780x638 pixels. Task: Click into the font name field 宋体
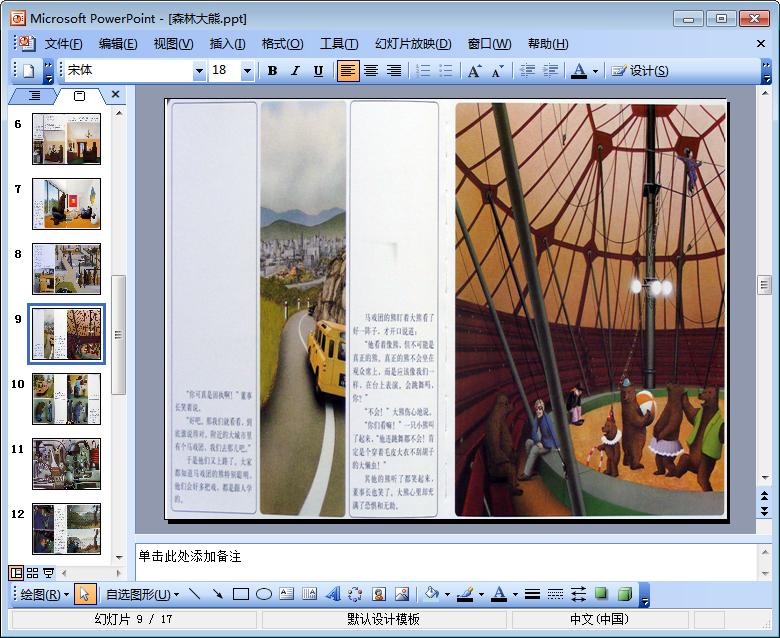[x=128, y=71]
